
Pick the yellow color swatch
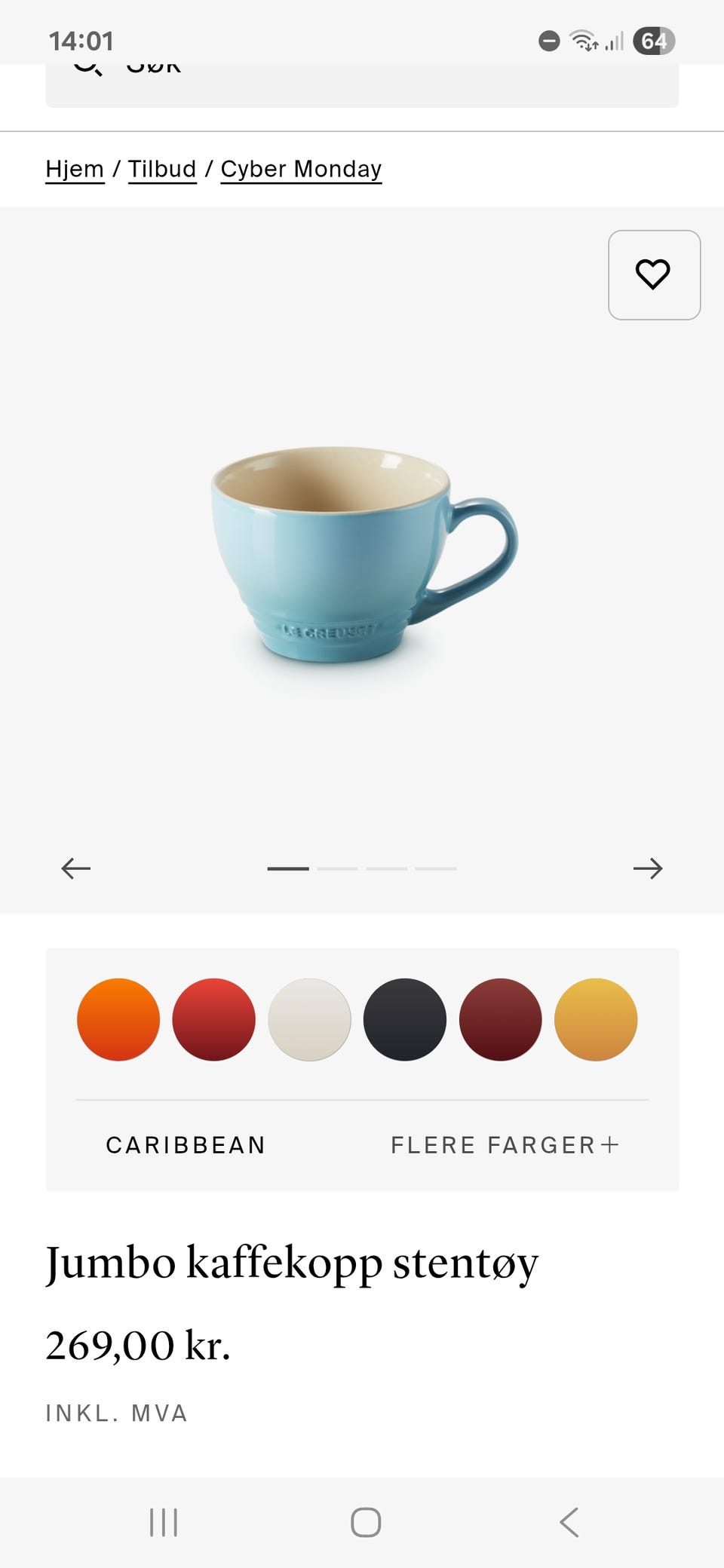[x=596, y=1020]
